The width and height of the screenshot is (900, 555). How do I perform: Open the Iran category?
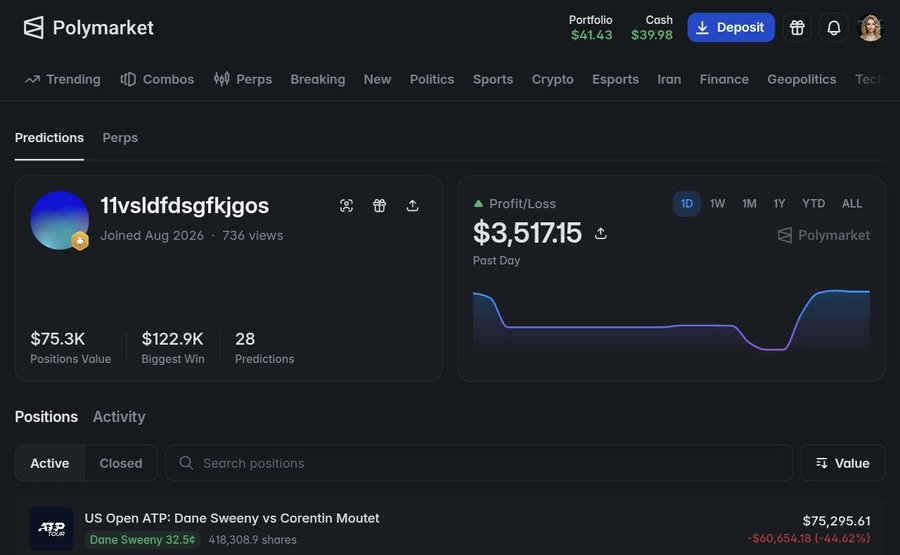669,79
